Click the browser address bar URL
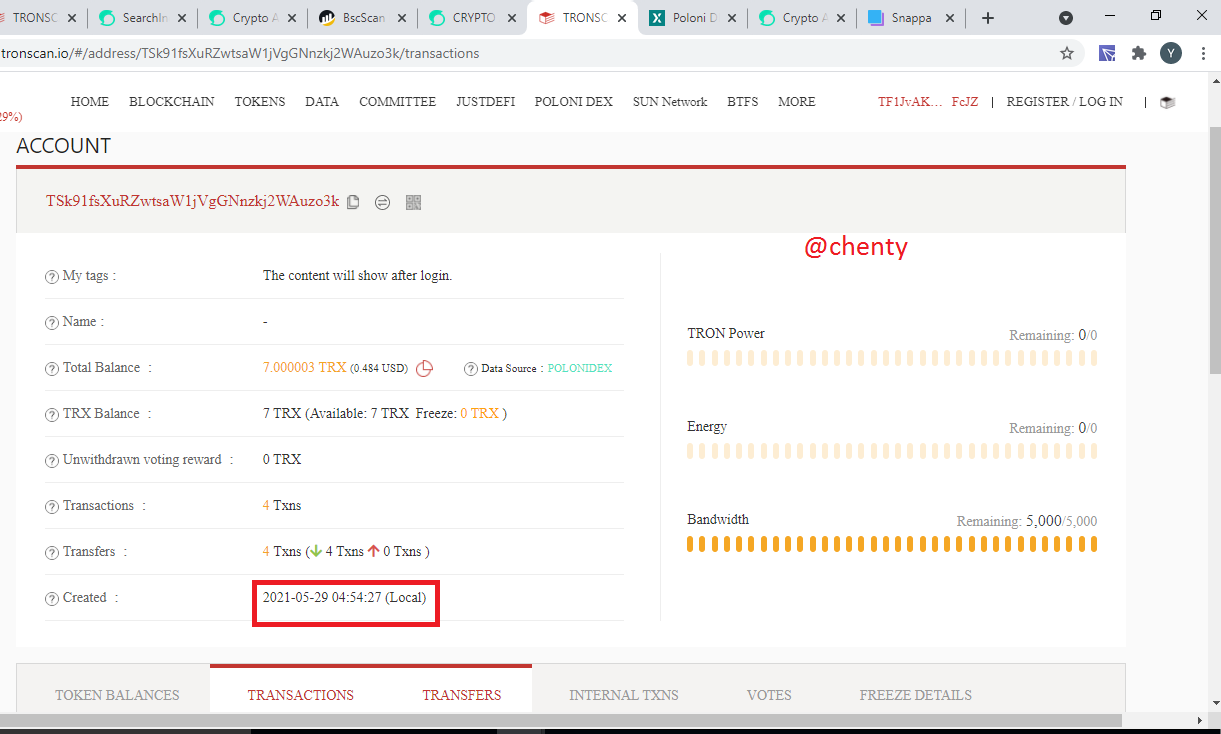Screen dimensions: 1221x734 pyautogui.click(x=240, y=53)
